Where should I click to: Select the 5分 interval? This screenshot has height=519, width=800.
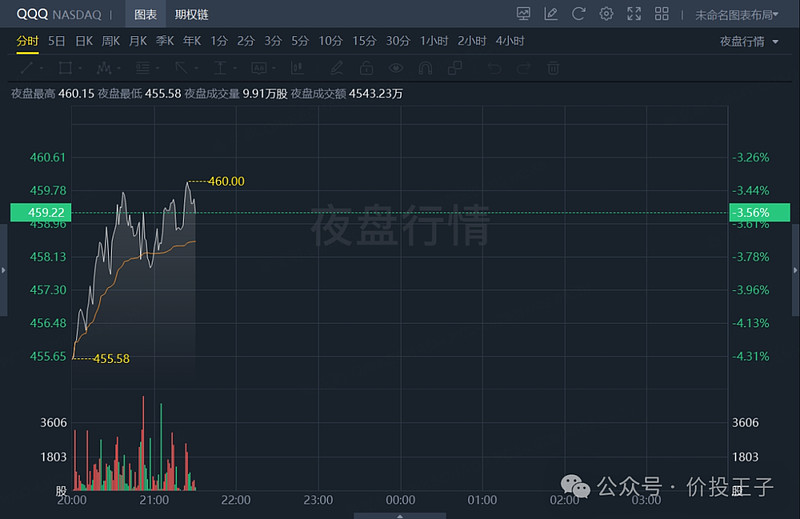click(x=300, y=41)
